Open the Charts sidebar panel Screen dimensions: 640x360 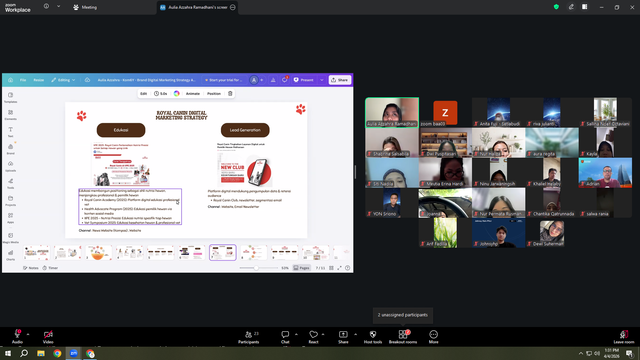click(11, 255)
